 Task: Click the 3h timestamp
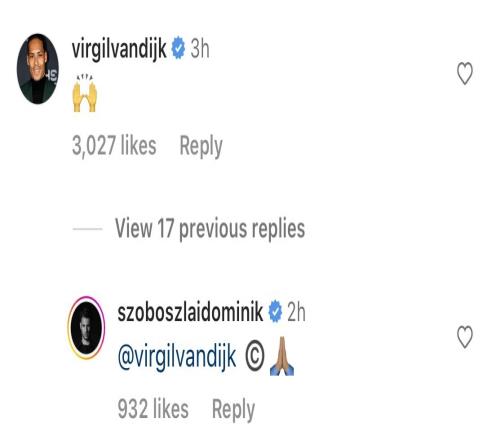coord(200,49)
